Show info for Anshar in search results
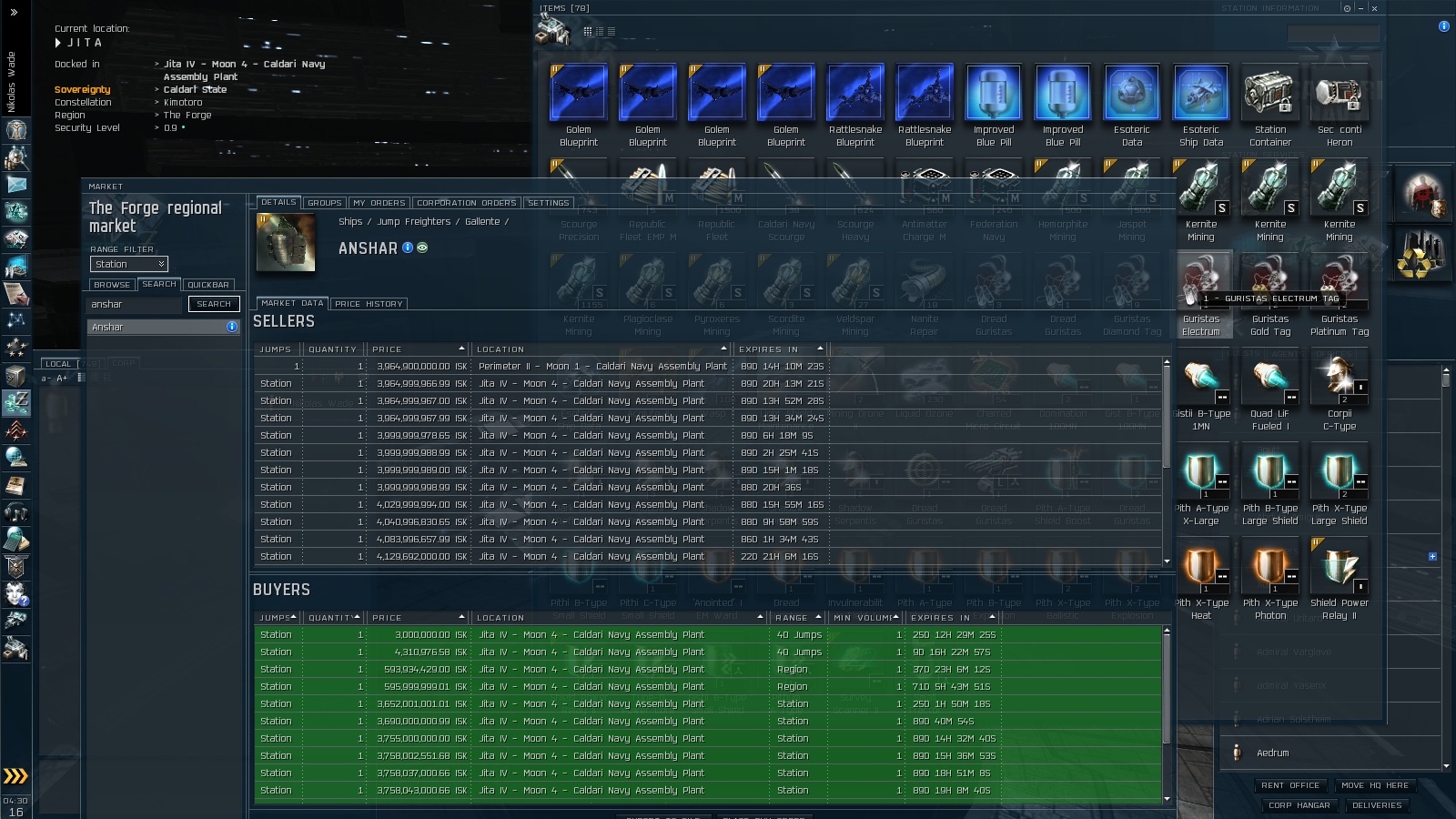 [x=231, y=327]
